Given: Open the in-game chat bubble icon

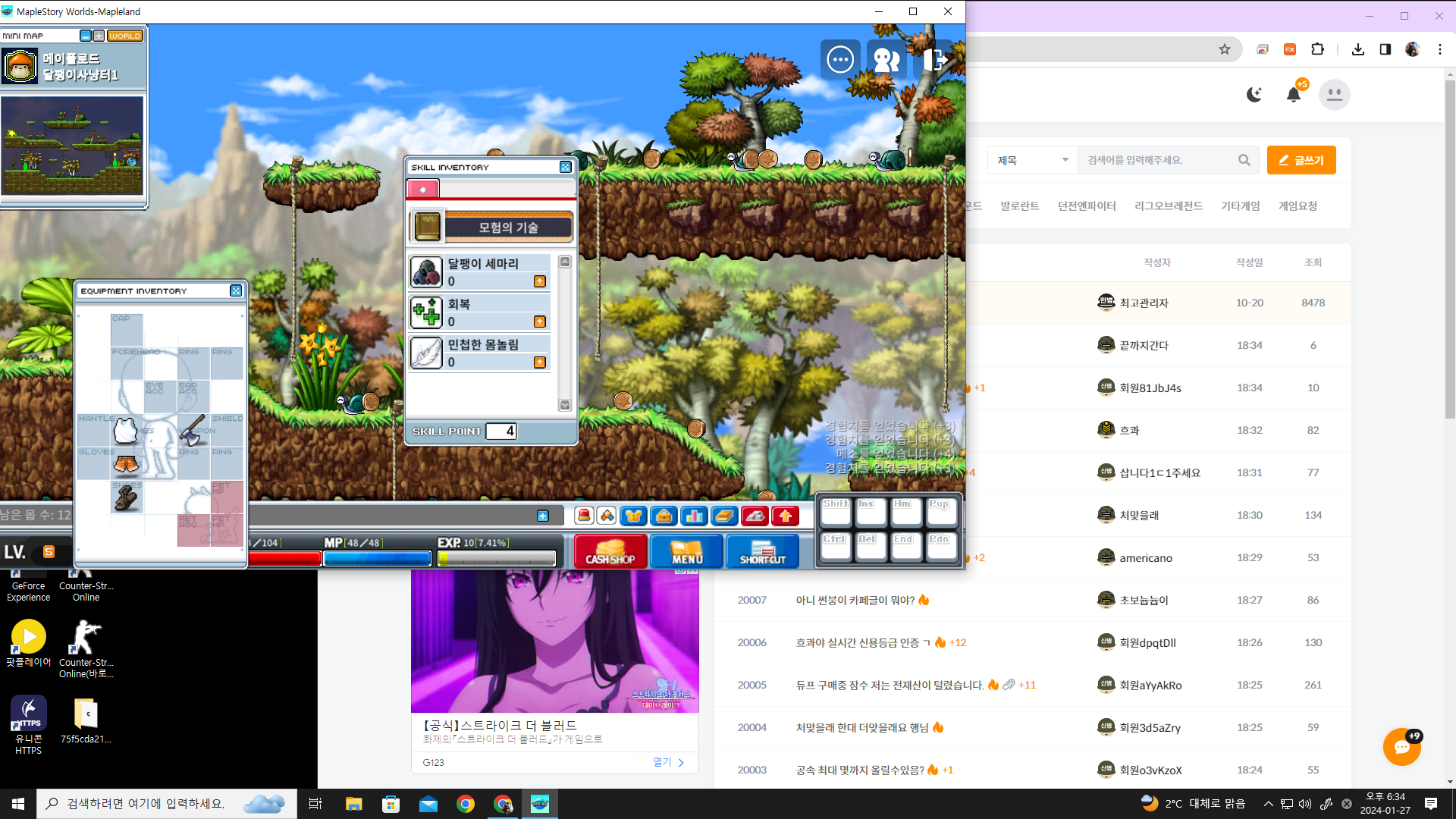Looking at the screenshot, I should click(840, 59).
